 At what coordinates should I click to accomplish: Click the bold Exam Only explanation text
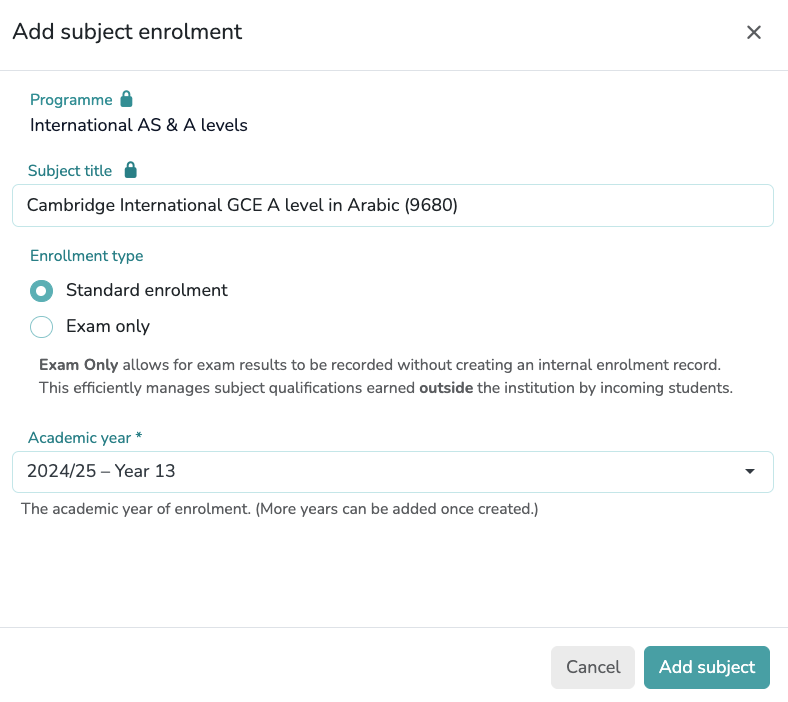tap(78, 365)
